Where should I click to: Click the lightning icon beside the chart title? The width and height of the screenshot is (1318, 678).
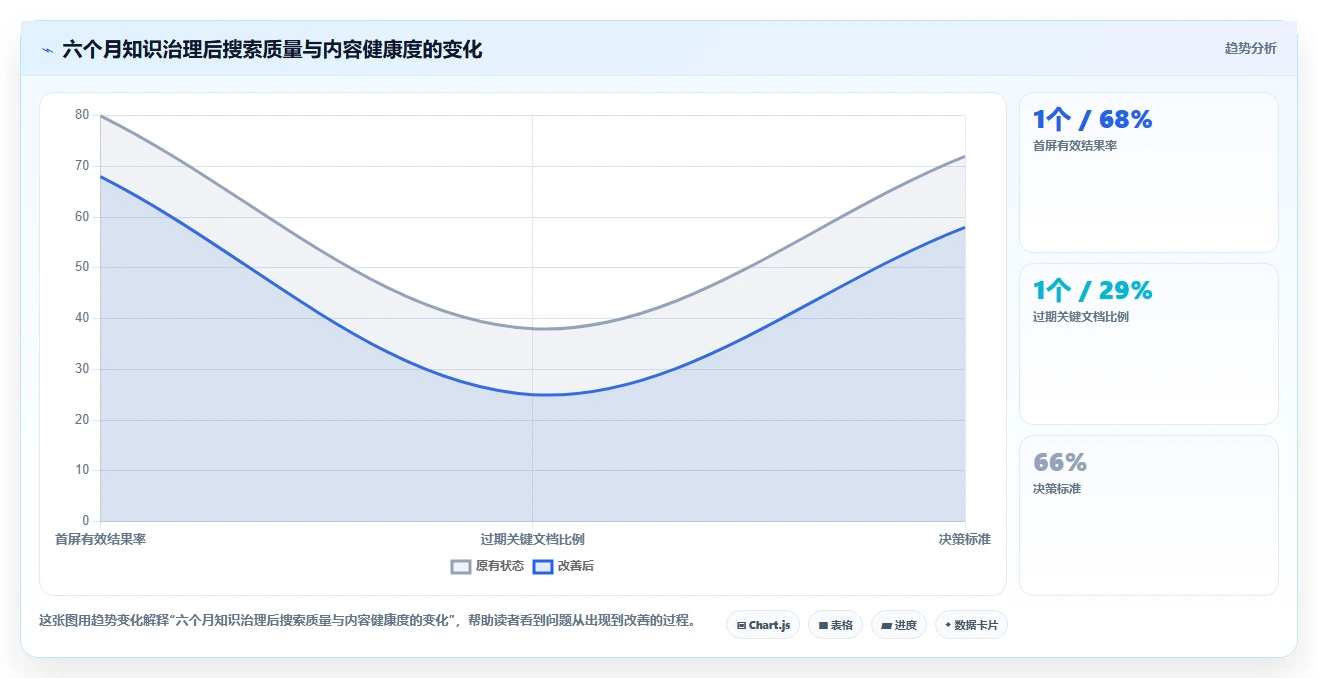[x=48, y=50]
